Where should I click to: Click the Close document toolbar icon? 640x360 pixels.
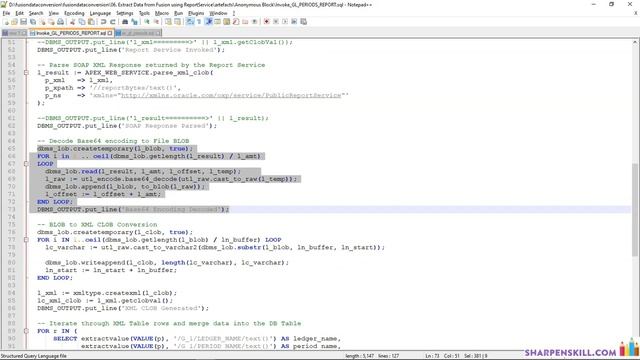pos(42,22)
